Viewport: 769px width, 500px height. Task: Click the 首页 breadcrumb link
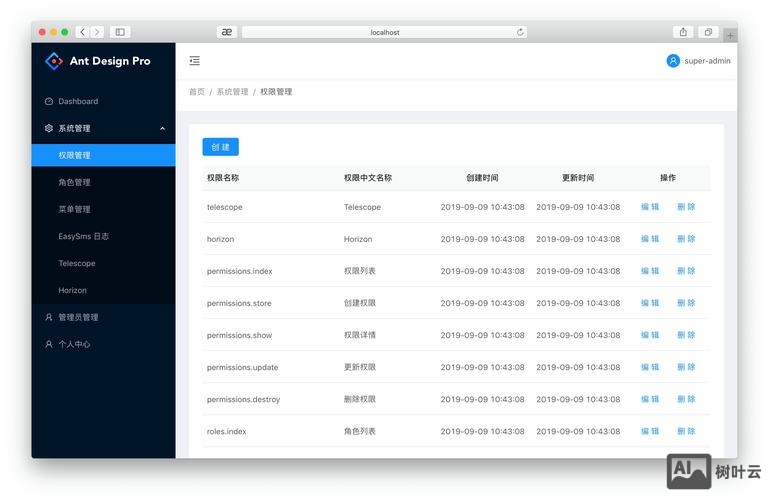coord(197,92)
